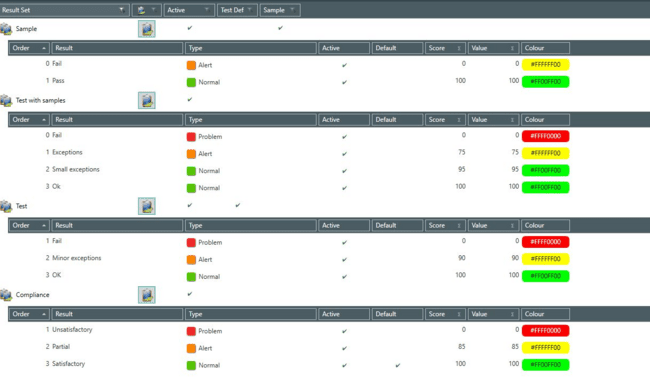This screenshot has height=391, width=650.
Task: Click the Test with samples group icon
Action: (x=6, y=101)
